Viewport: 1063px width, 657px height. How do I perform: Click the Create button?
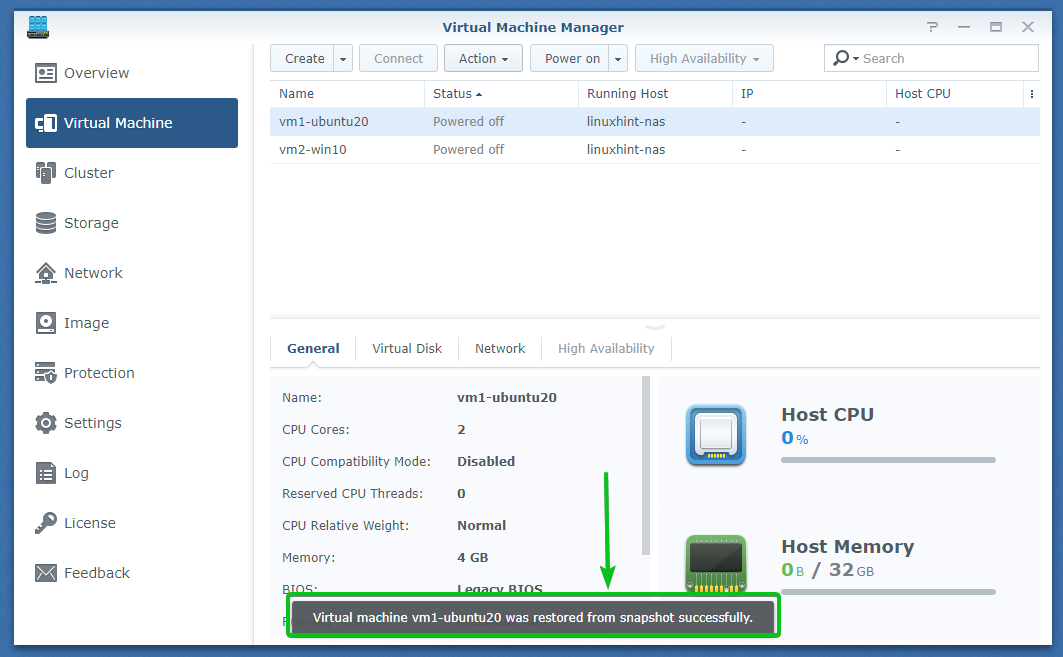[304, 59]
